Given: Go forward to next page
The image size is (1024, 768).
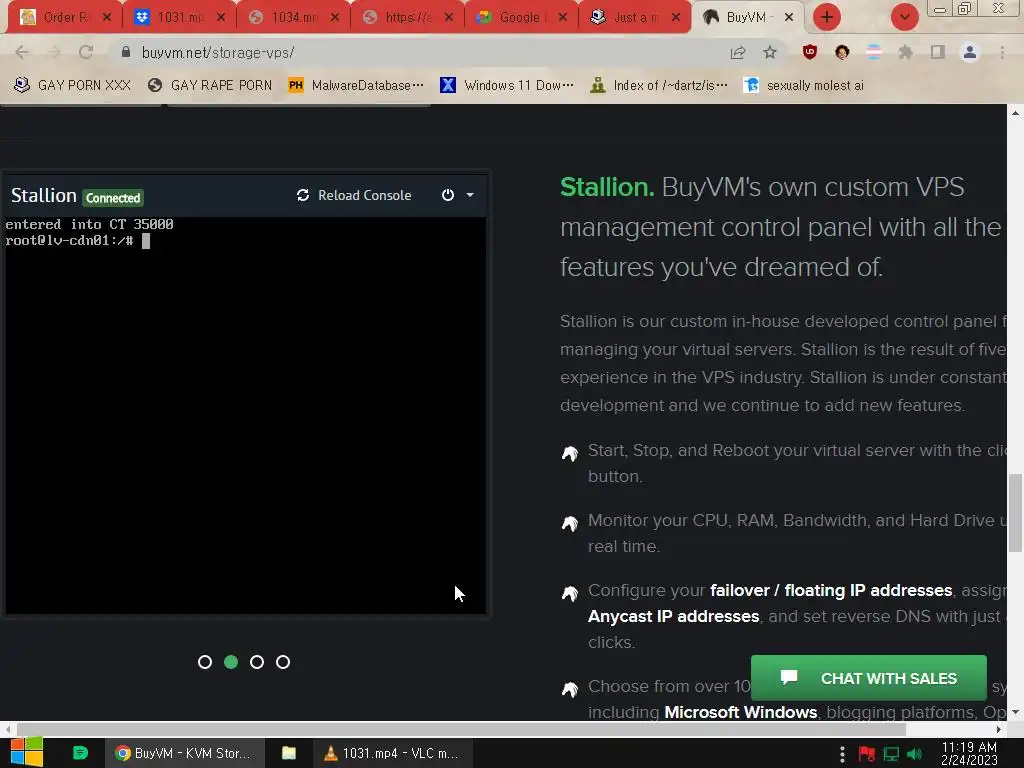Looking at the screenshot, I should click(54, 52).
